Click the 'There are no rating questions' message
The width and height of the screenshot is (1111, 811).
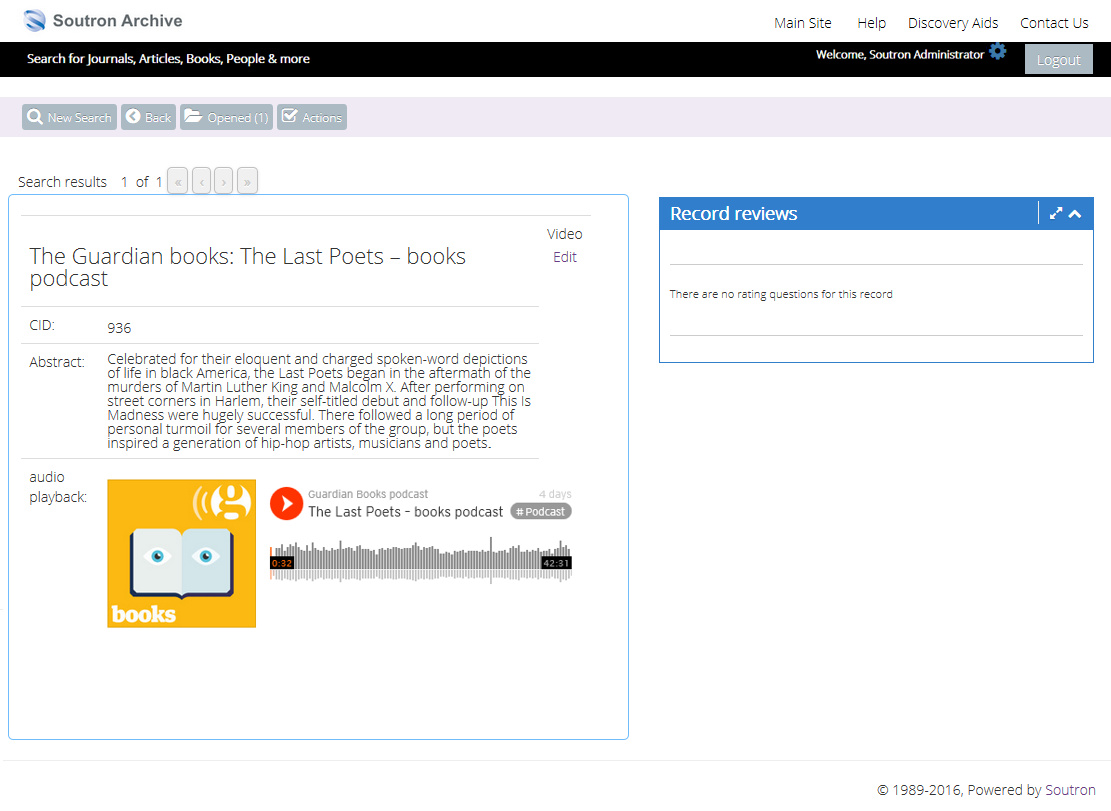pyautogui.click(x=781, y=294)
